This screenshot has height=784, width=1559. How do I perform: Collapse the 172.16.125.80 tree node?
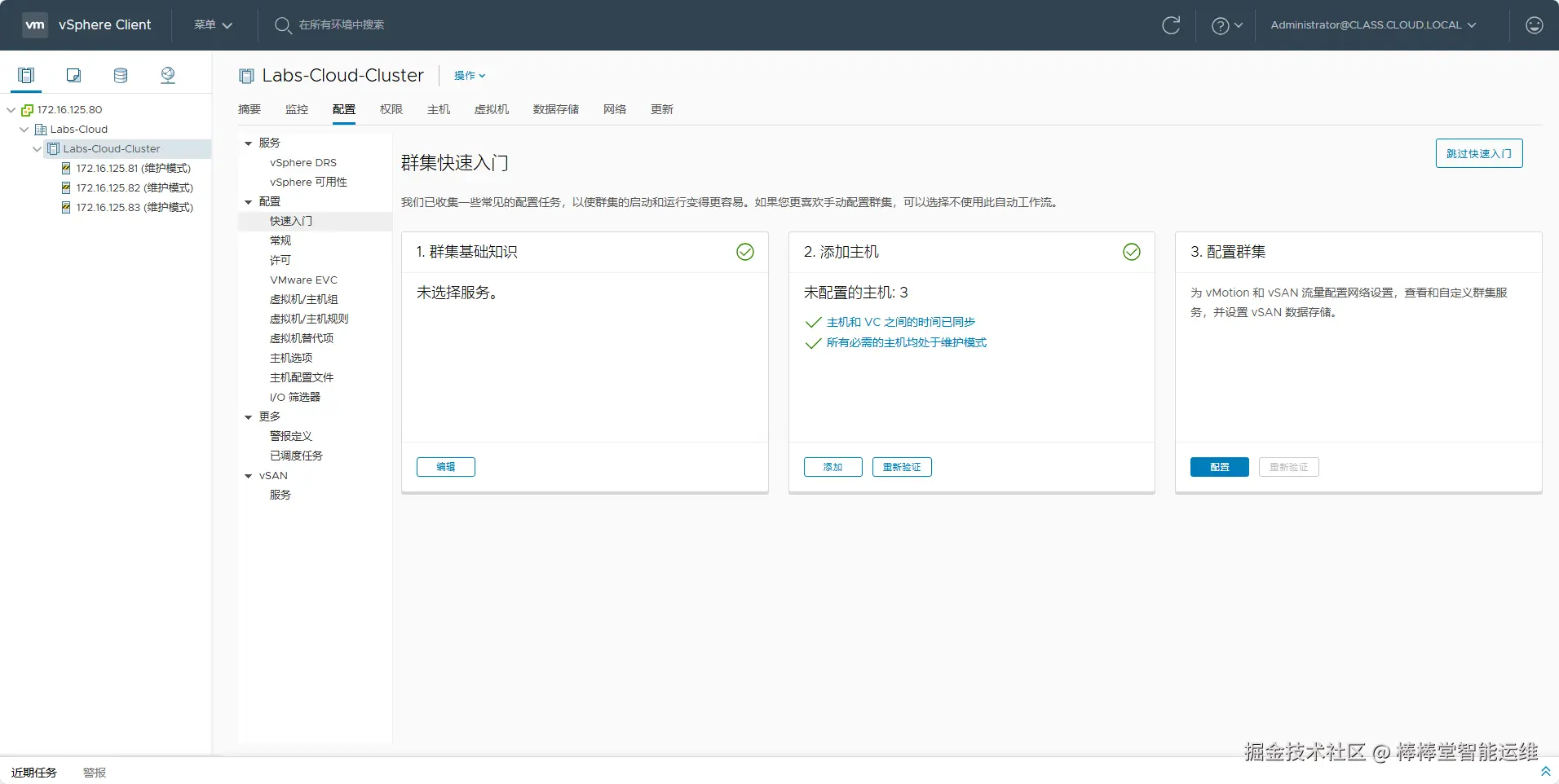coord(11,110)
